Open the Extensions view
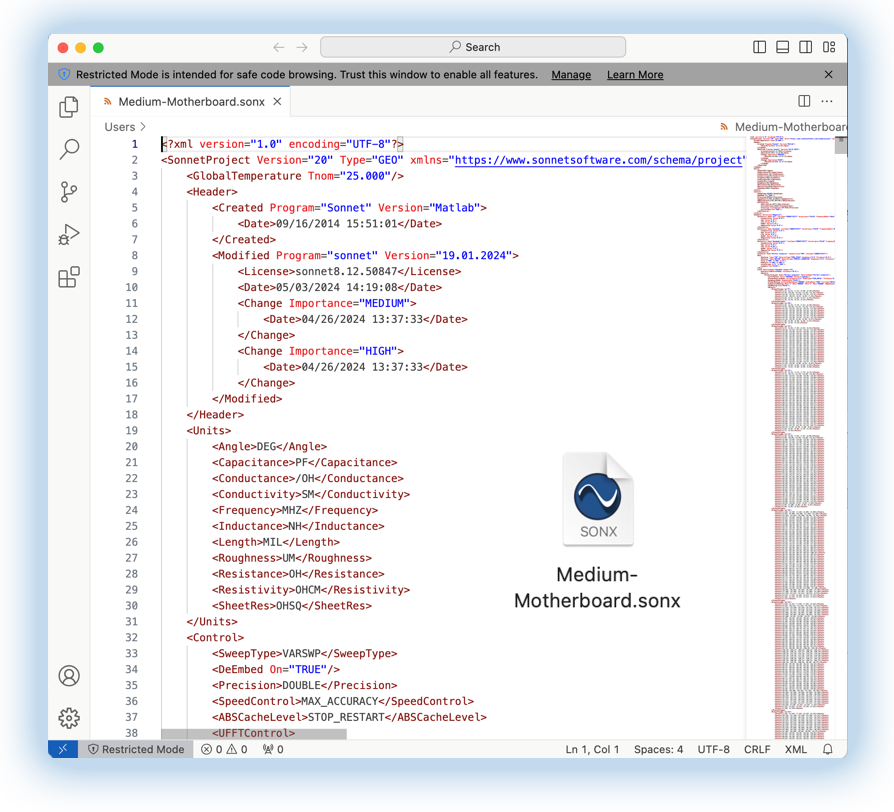The width and height of the screenshot is (894, 812). coord(69,278)
